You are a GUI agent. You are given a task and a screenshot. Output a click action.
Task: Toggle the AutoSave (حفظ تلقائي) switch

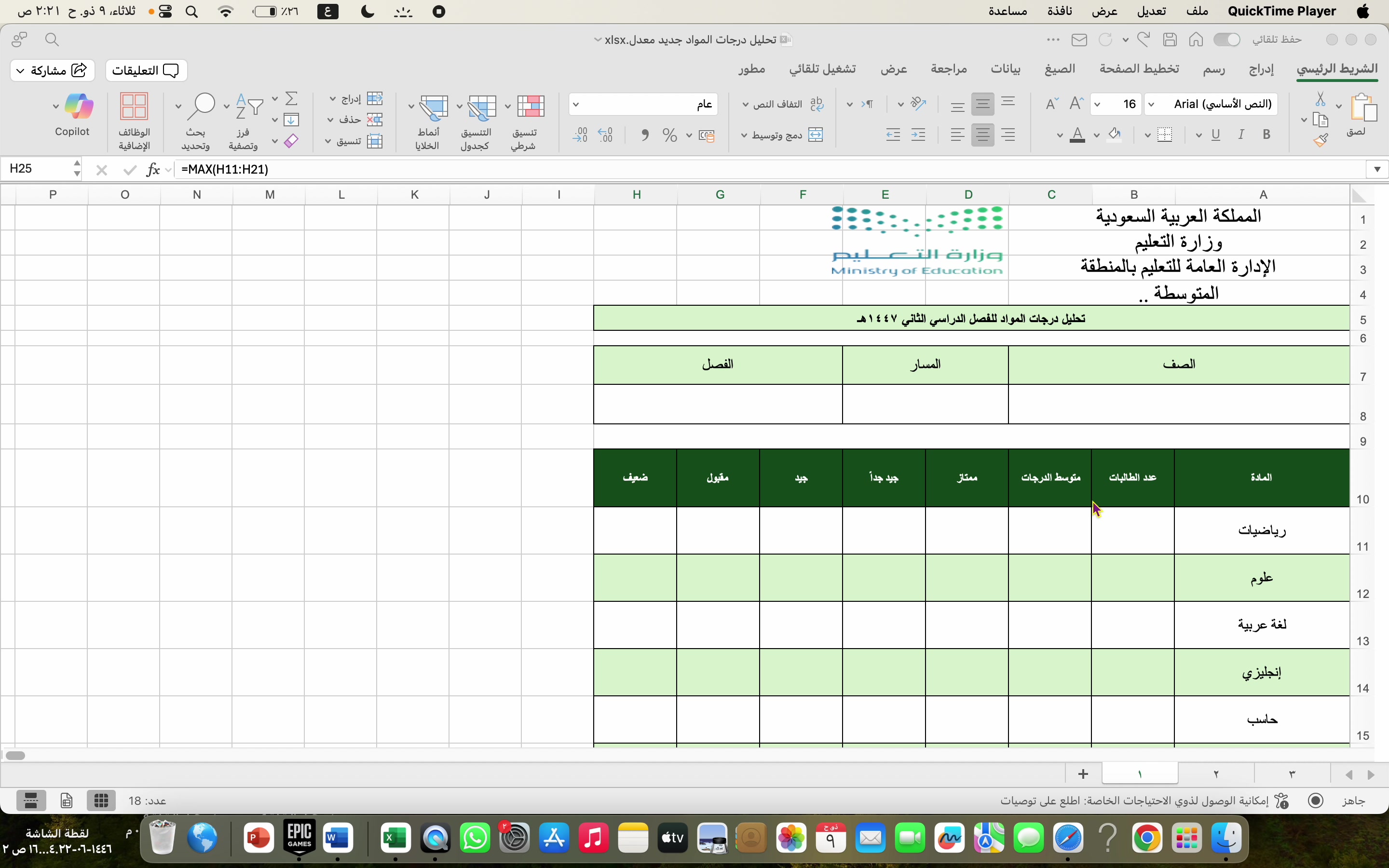click(x=1227, y=40)
